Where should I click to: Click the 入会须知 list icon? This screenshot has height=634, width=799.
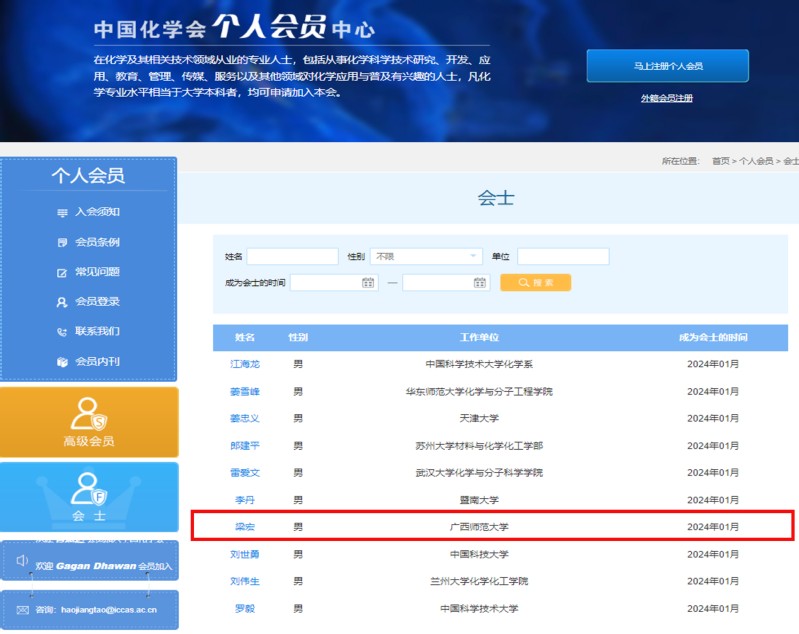[x=62, y=213]
